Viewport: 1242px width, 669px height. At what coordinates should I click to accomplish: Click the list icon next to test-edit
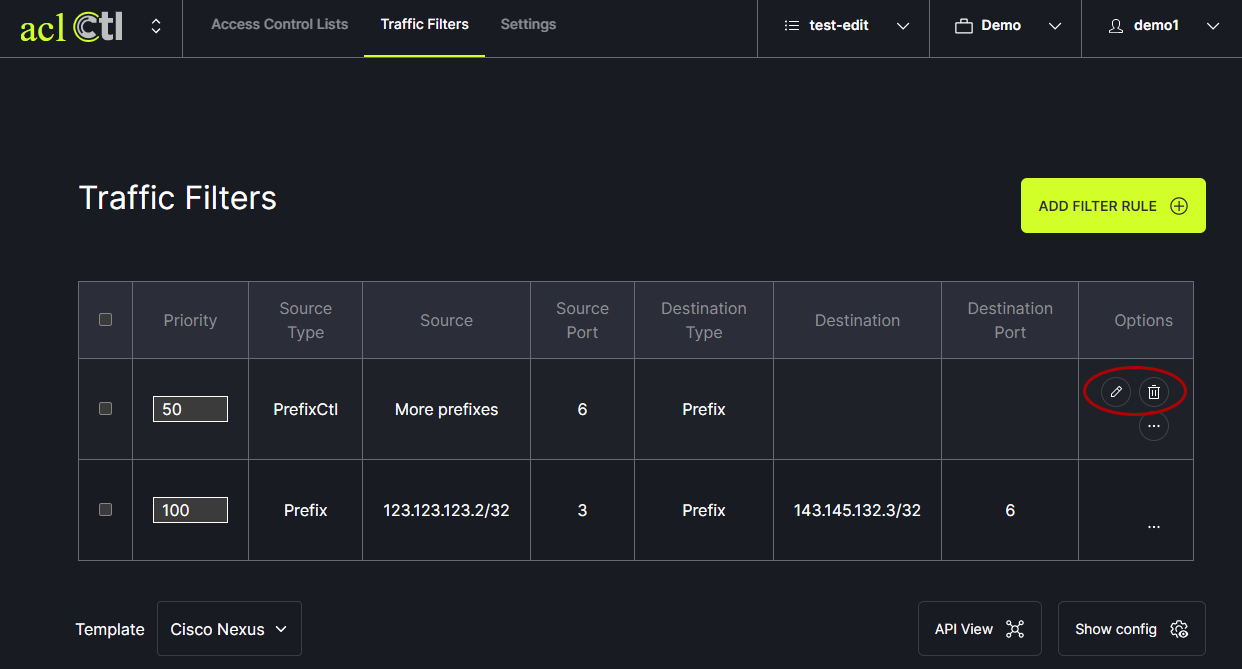(x=792, y=26)
